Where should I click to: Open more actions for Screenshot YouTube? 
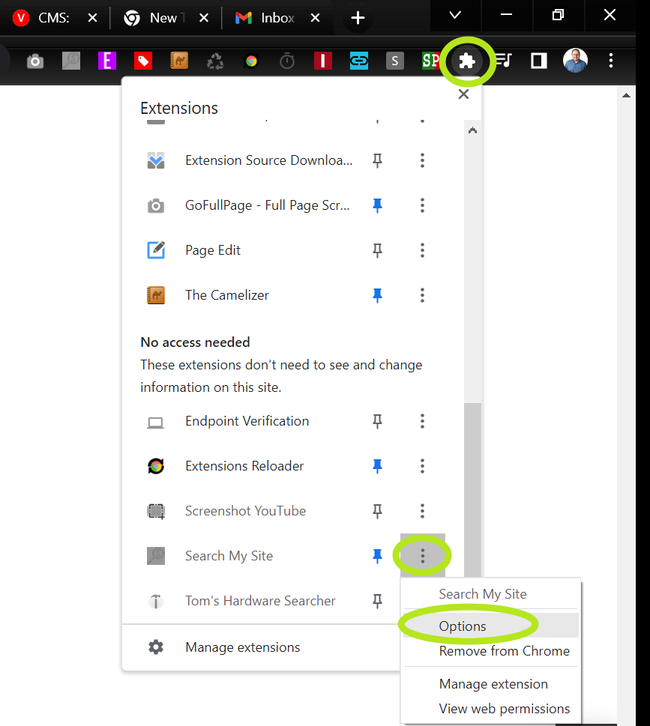(422, 511)
